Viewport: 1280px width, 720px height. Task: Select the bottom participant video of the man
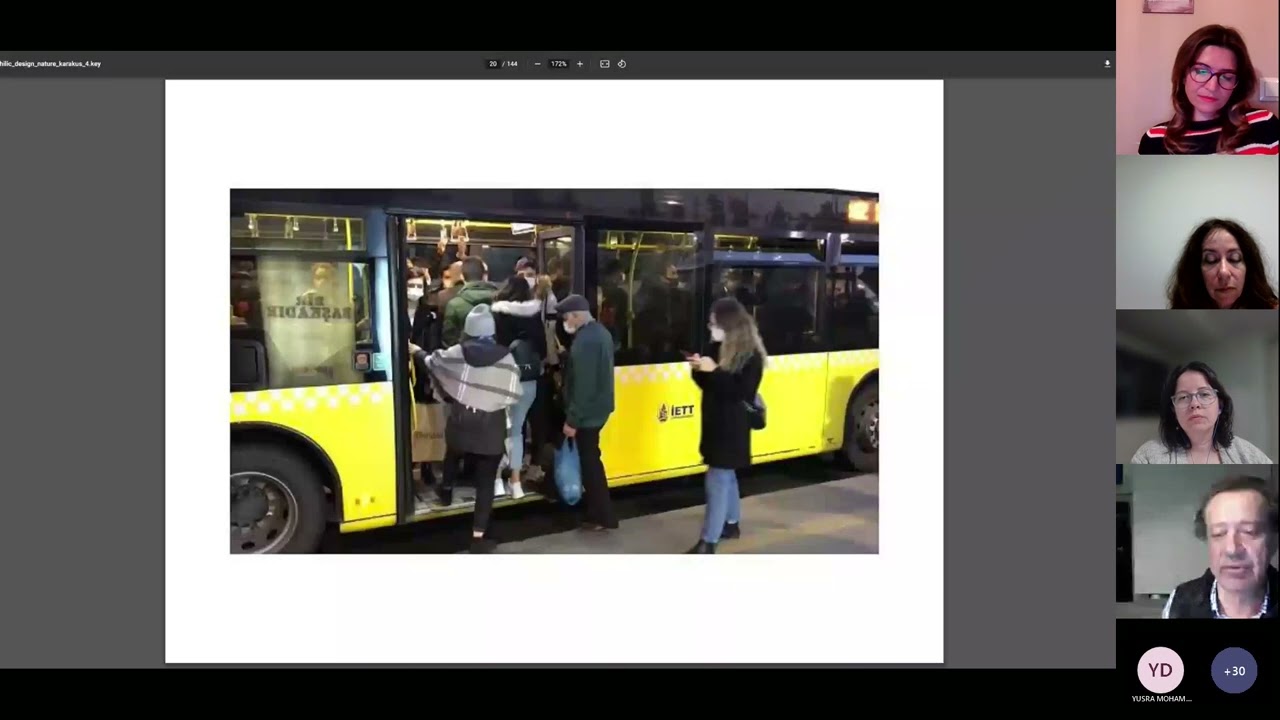1198,542
